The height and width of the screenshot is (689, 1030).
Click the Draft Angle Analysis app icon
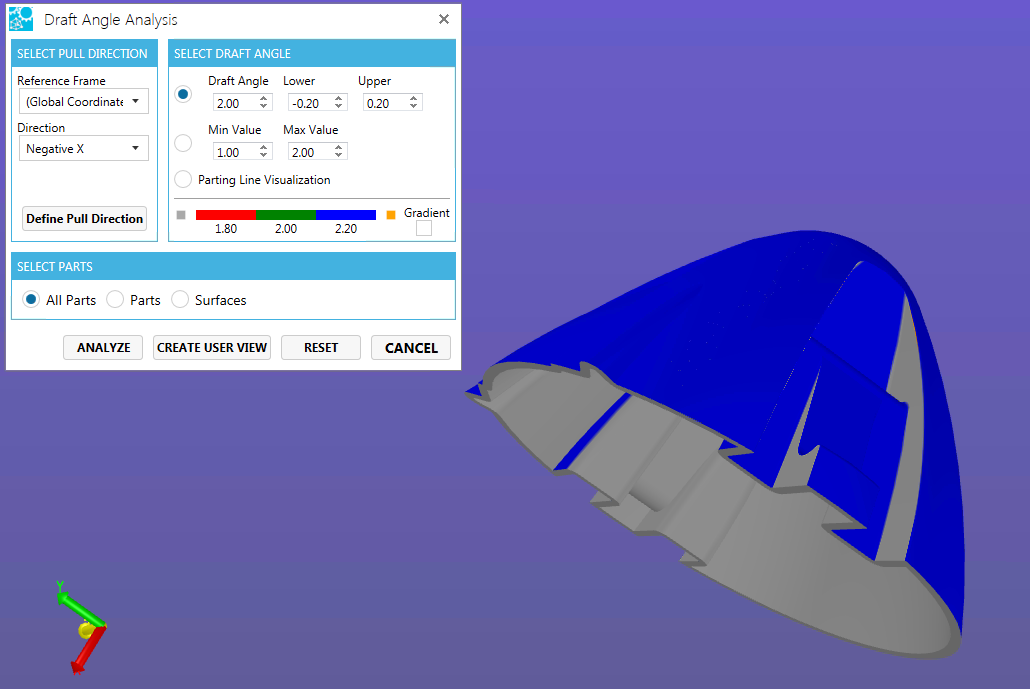coord(21,19)
